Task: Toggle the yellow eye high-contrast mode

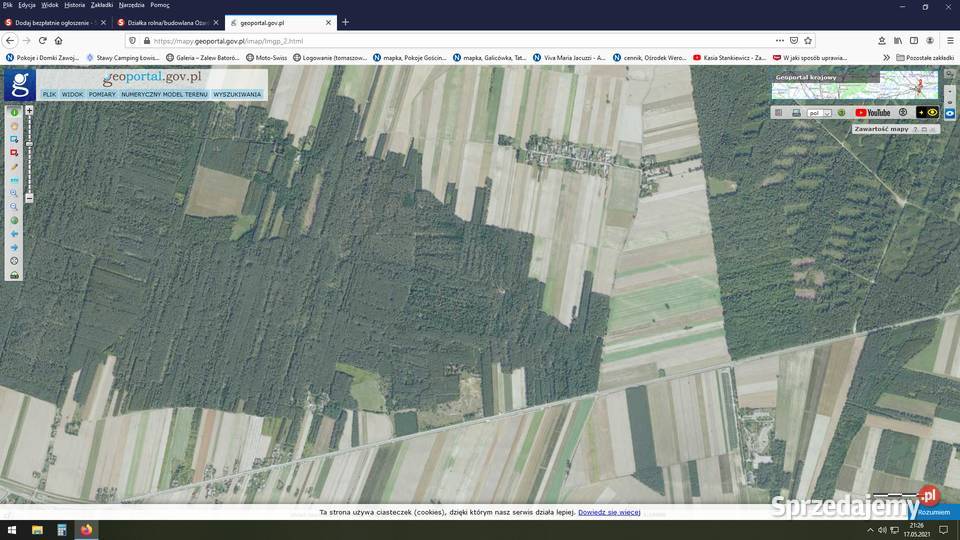Action: tap(927, 113)
